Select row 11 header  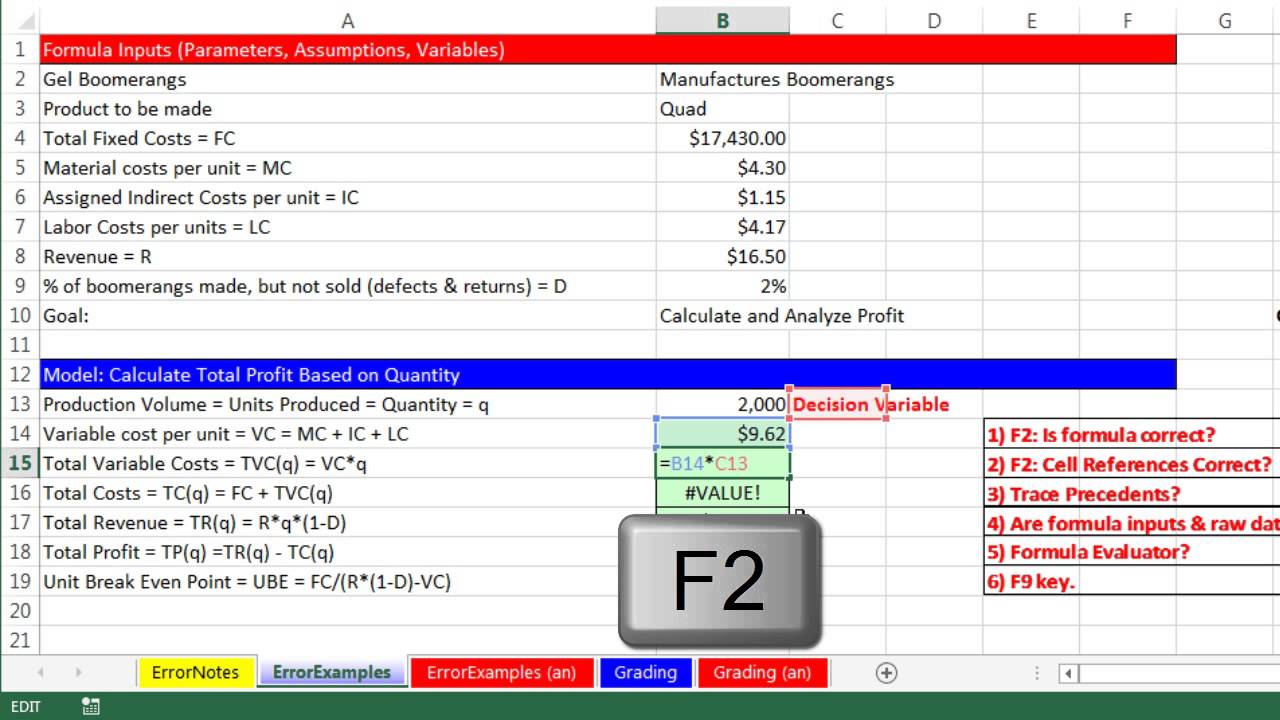point(20,345)
